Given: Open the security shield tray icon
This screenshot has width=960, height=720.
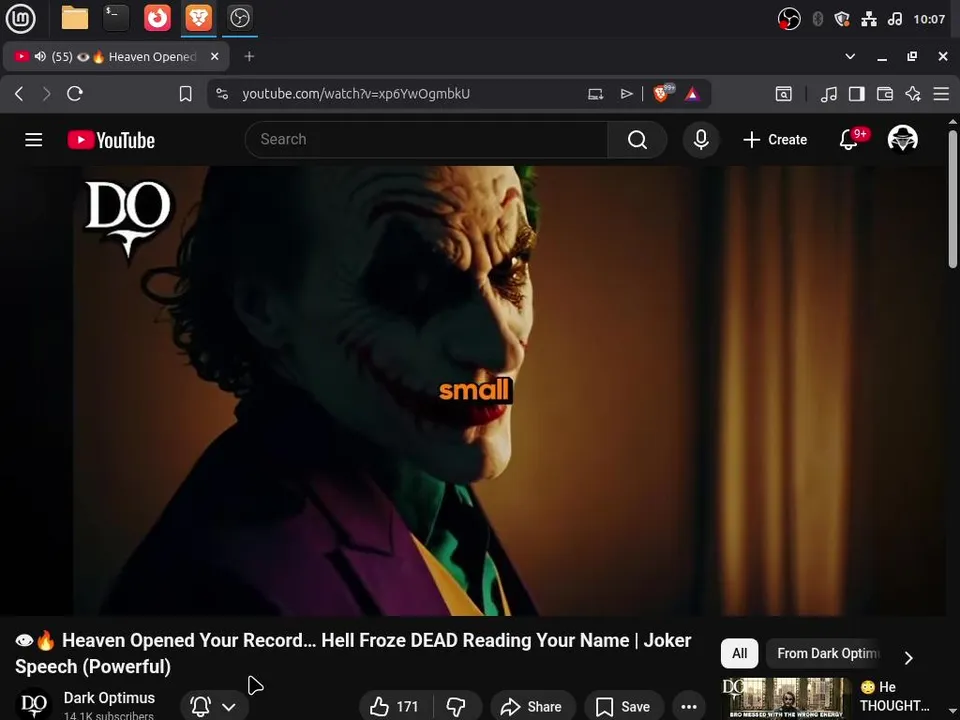Looking at the screenshot, I should (x=842, y=19).
